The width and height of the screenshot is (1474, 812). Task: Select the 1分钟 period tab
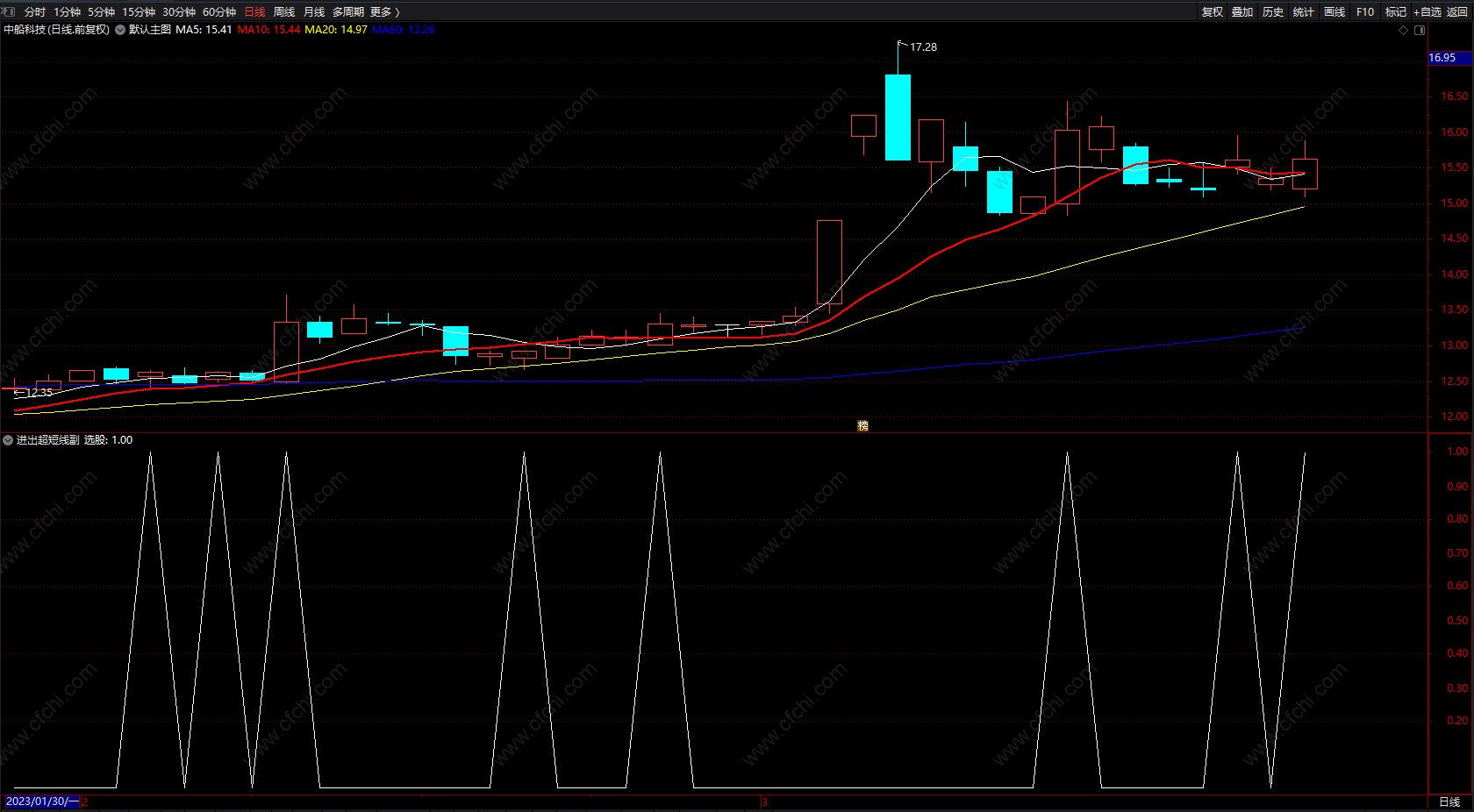click(67, 11)
